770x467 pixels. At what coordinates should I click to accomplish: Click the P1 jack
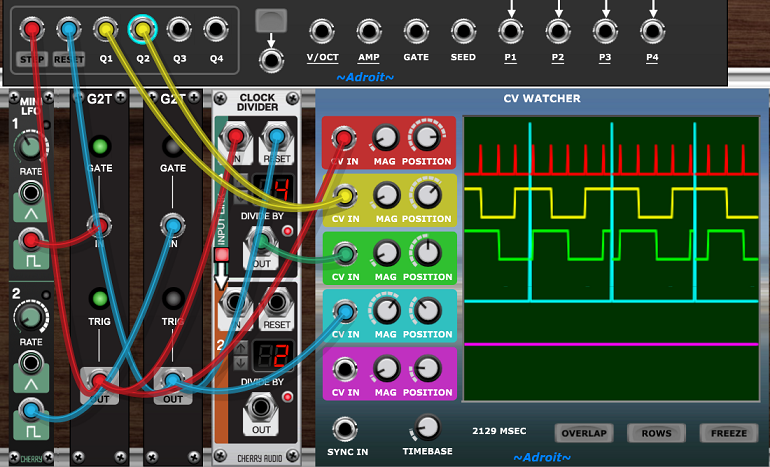pyautogui.click(x=511, y=31)
